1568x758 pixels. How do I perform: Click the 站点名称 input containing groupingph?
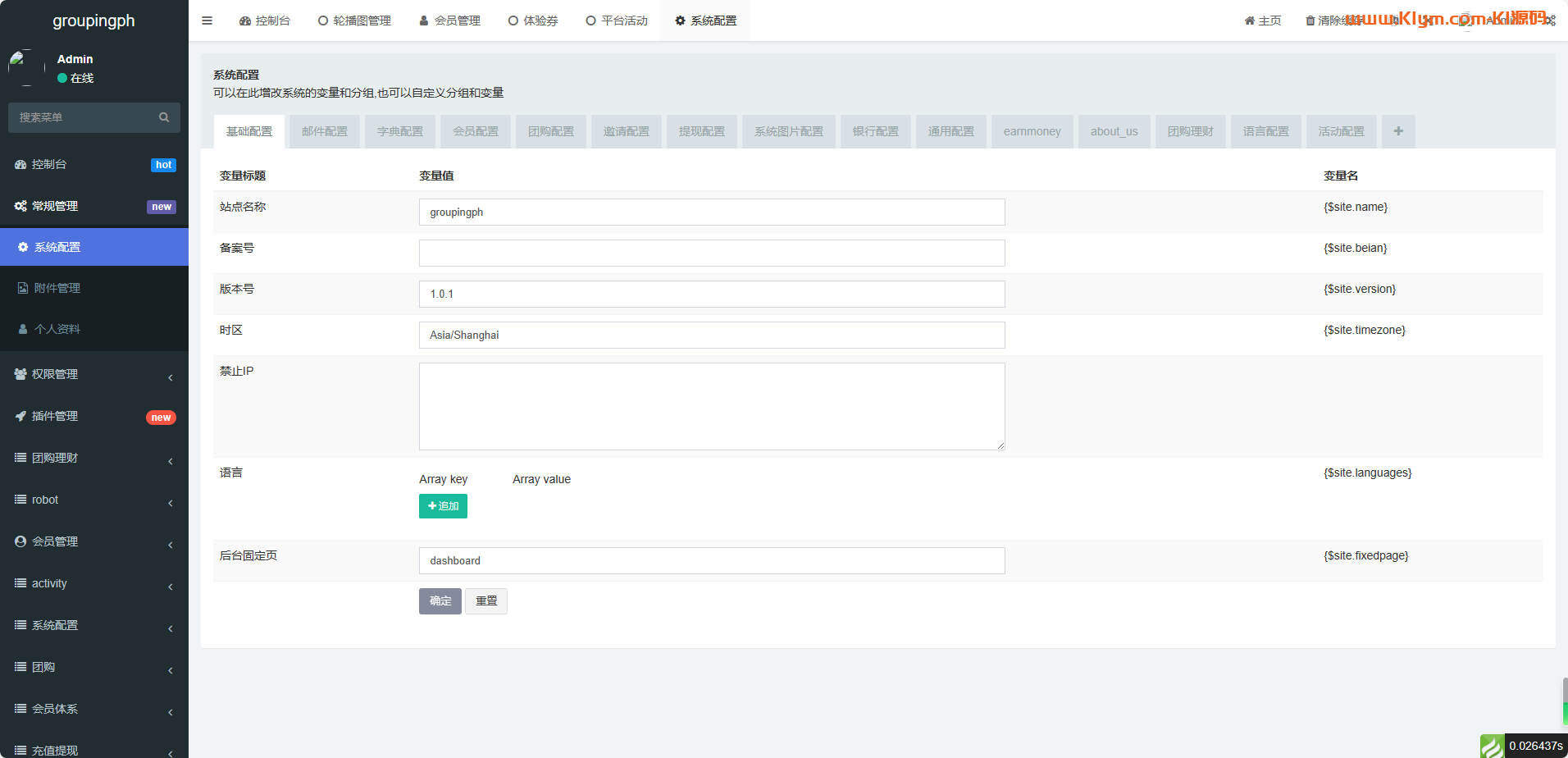[712, 212]
